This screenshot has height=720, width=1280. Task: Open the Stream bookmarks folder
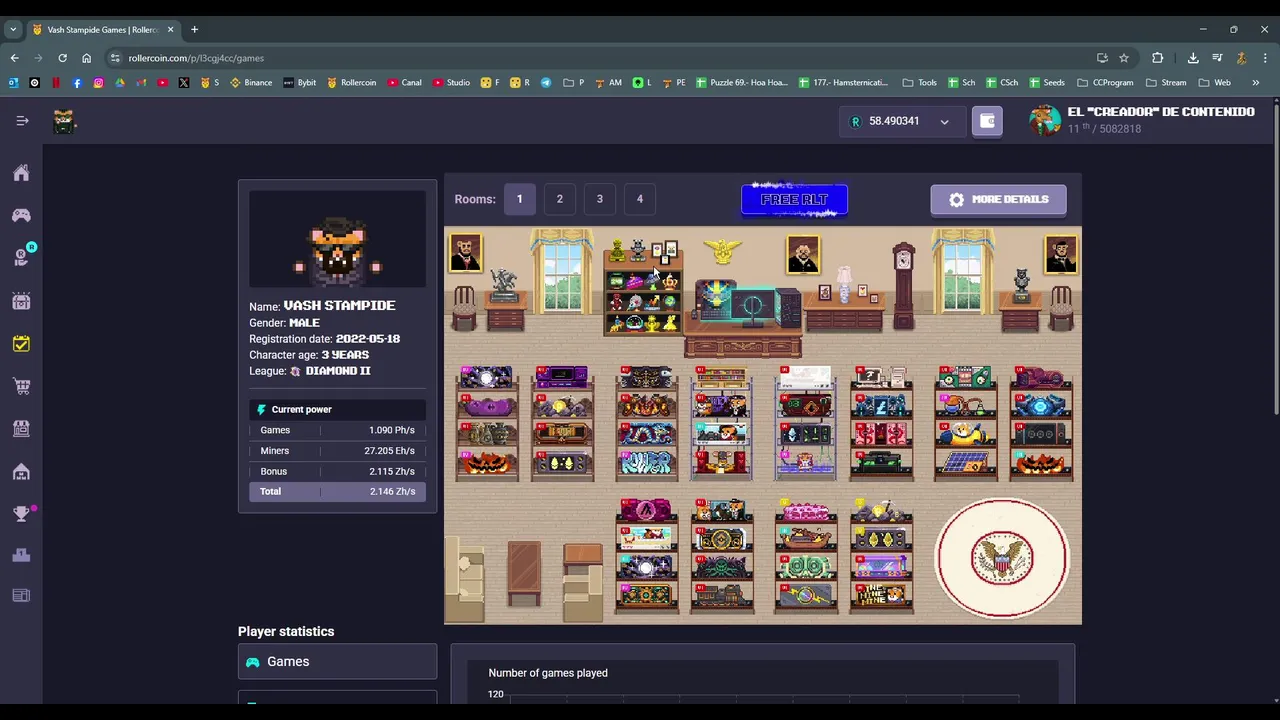1166,83
